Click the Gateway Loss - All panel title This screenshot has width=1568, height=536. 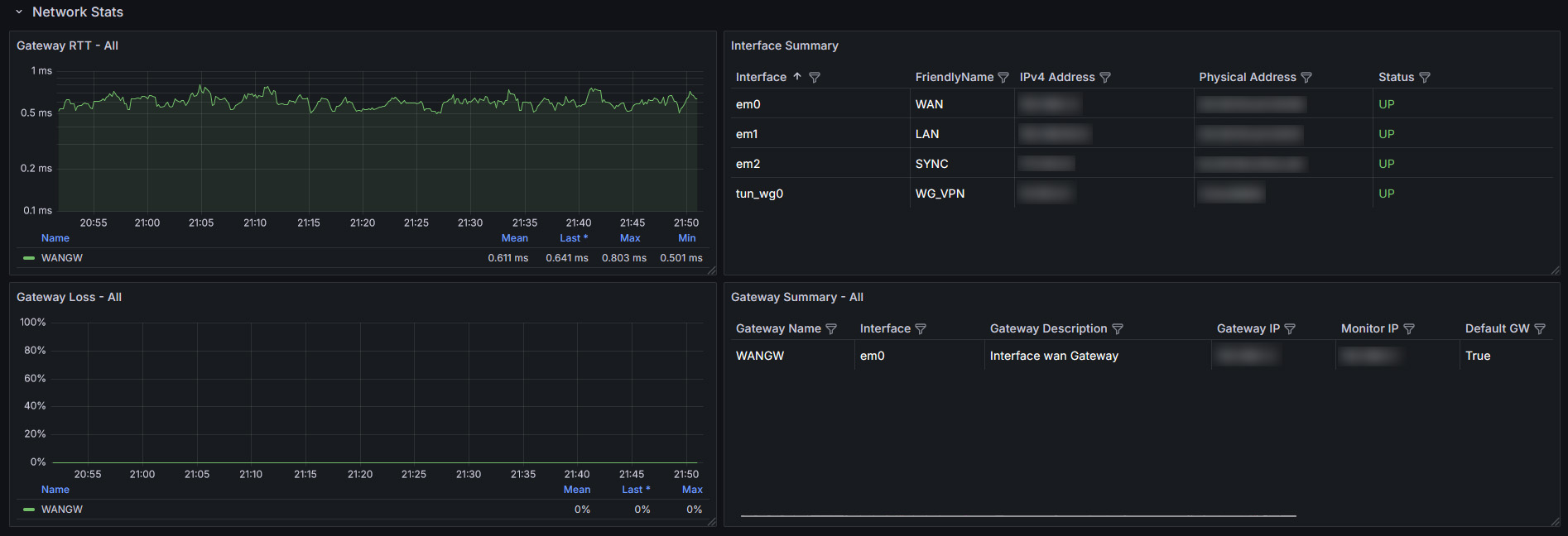click(x=69, y=297)
